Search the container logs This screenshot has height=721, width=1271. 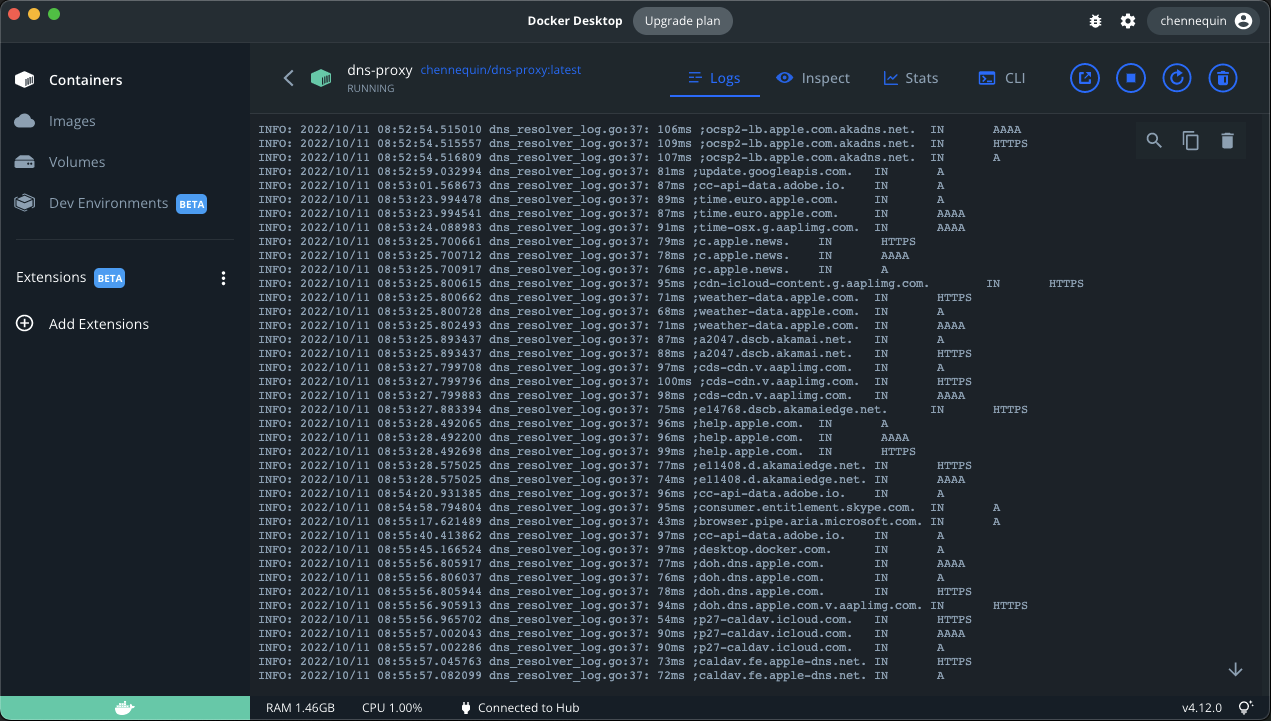(1154, 141)
